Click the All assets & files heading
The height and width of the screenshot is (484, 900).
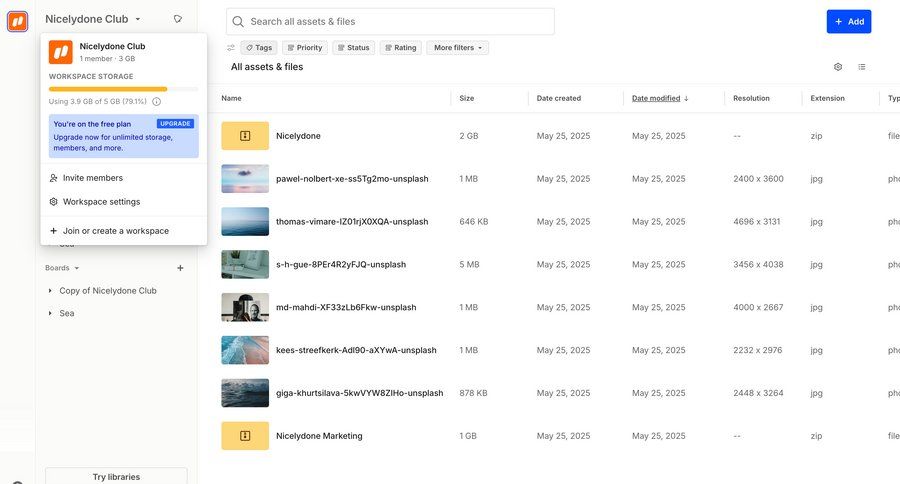[267, 67]
